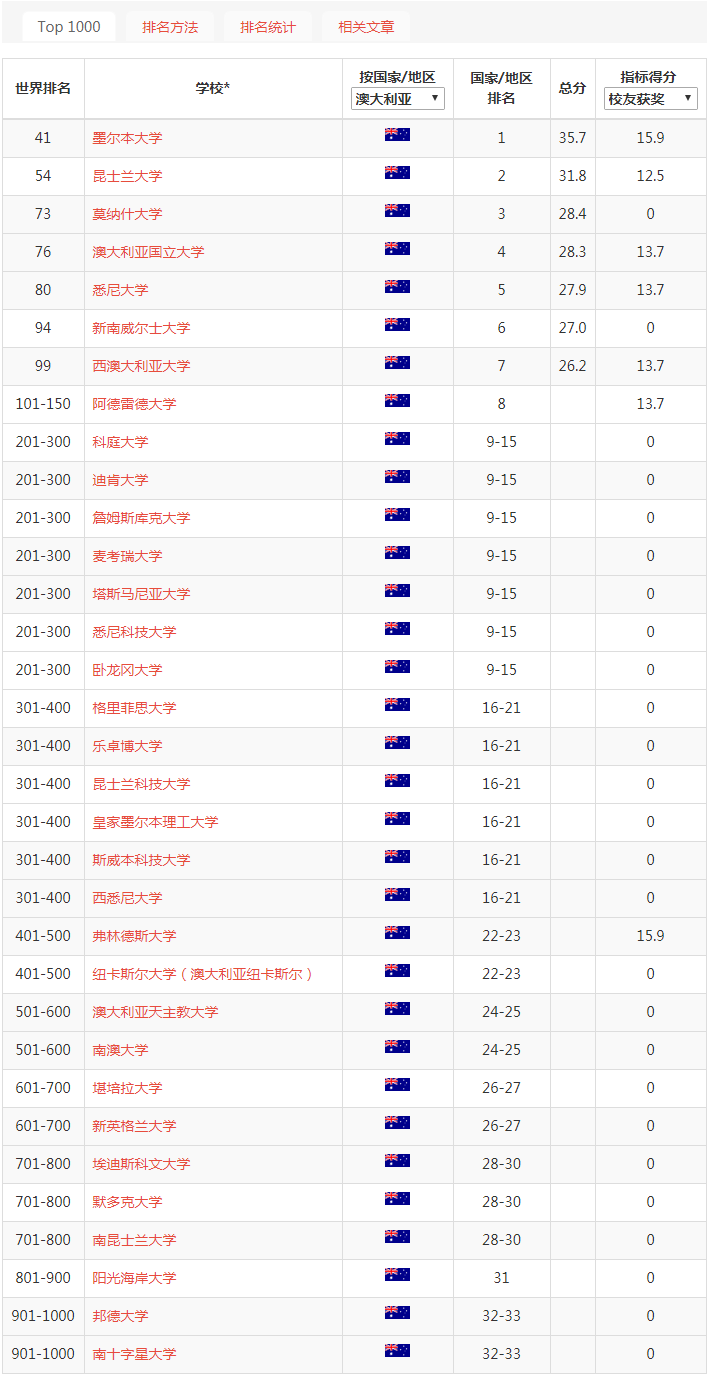Viewport: 707px width, 1374px height.
Task: Open the 按国家/地区 country dropdown showing 澳大利亚
Action: (398, 99)
